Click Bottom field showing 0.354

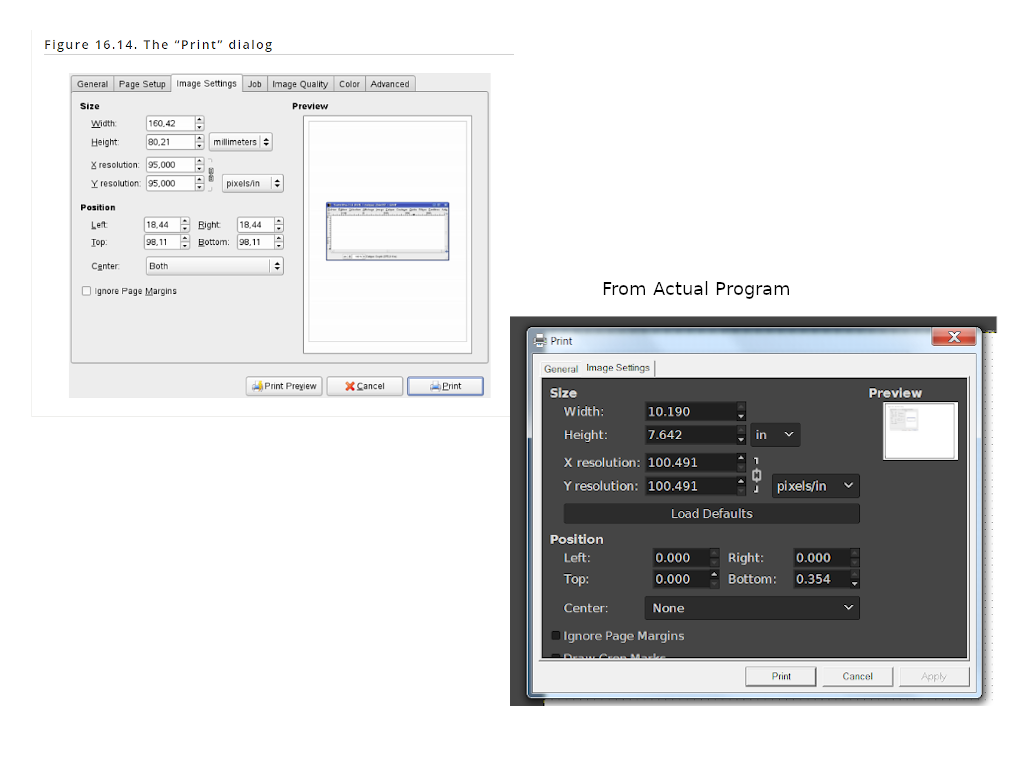click(822, 579)
